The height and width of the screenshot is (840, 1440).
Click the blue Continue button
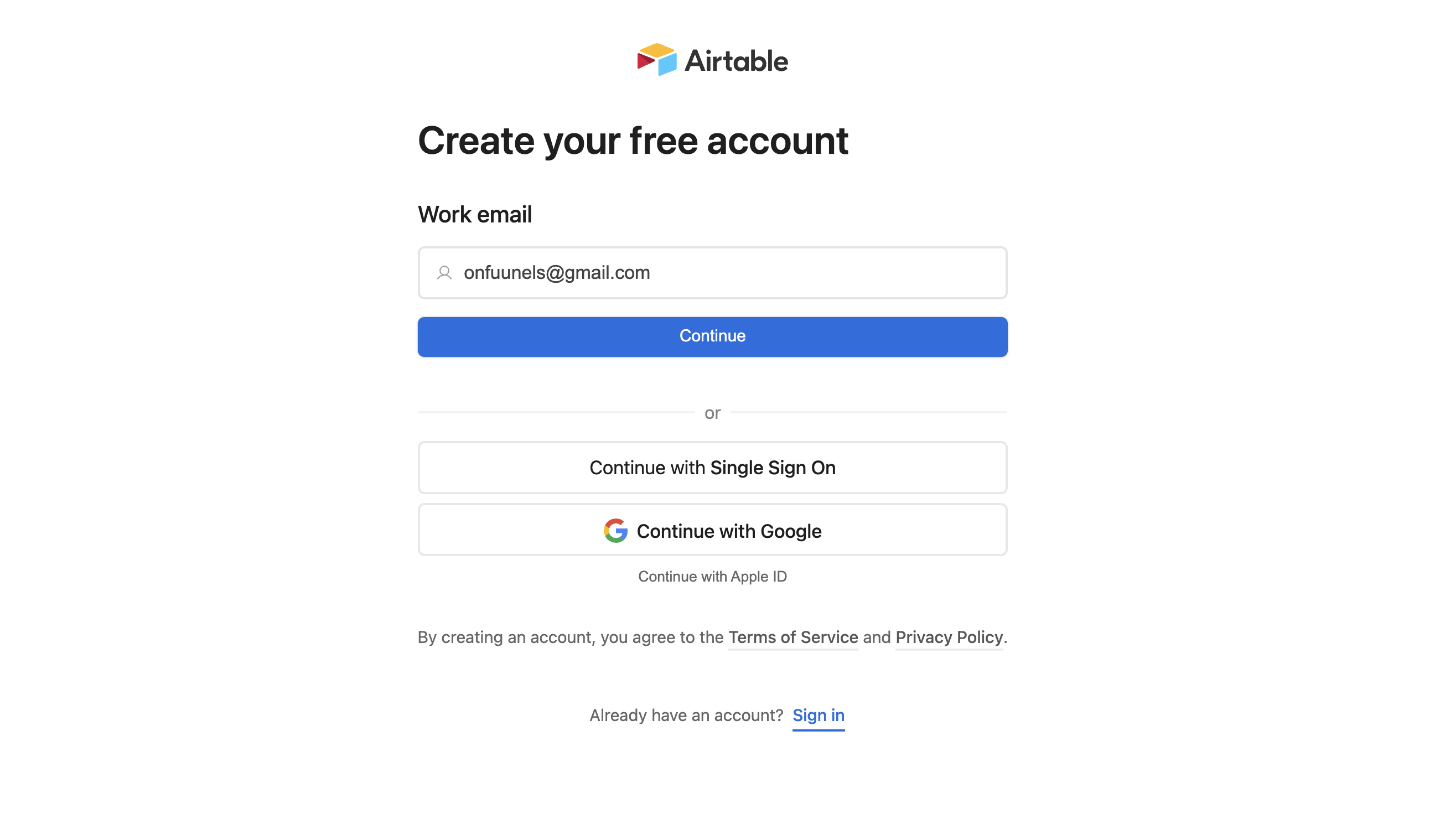click(x=712, y=337)
